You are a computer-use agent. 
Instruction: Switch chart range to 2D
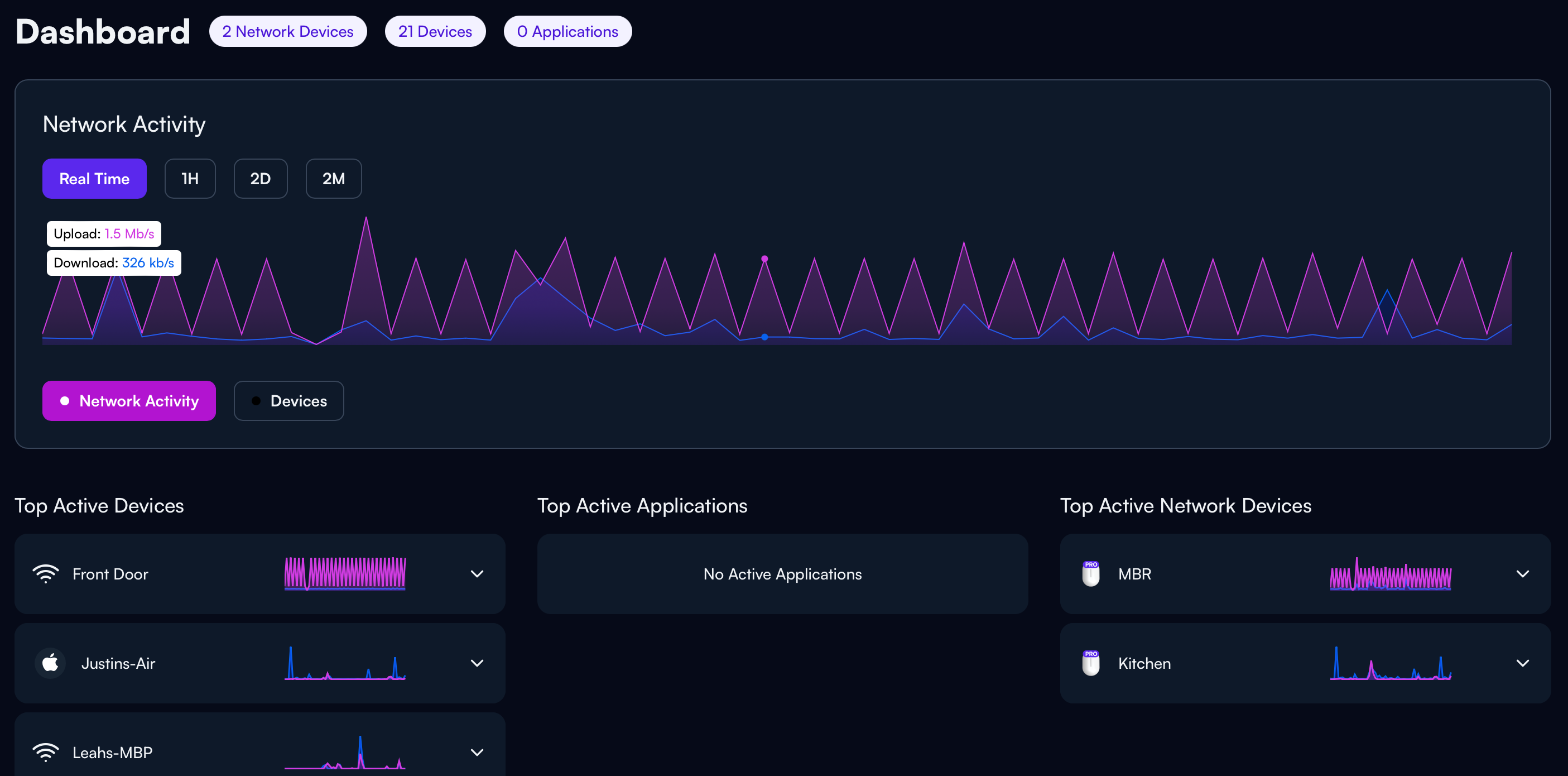pyautogui.click(x=261, y=179)
